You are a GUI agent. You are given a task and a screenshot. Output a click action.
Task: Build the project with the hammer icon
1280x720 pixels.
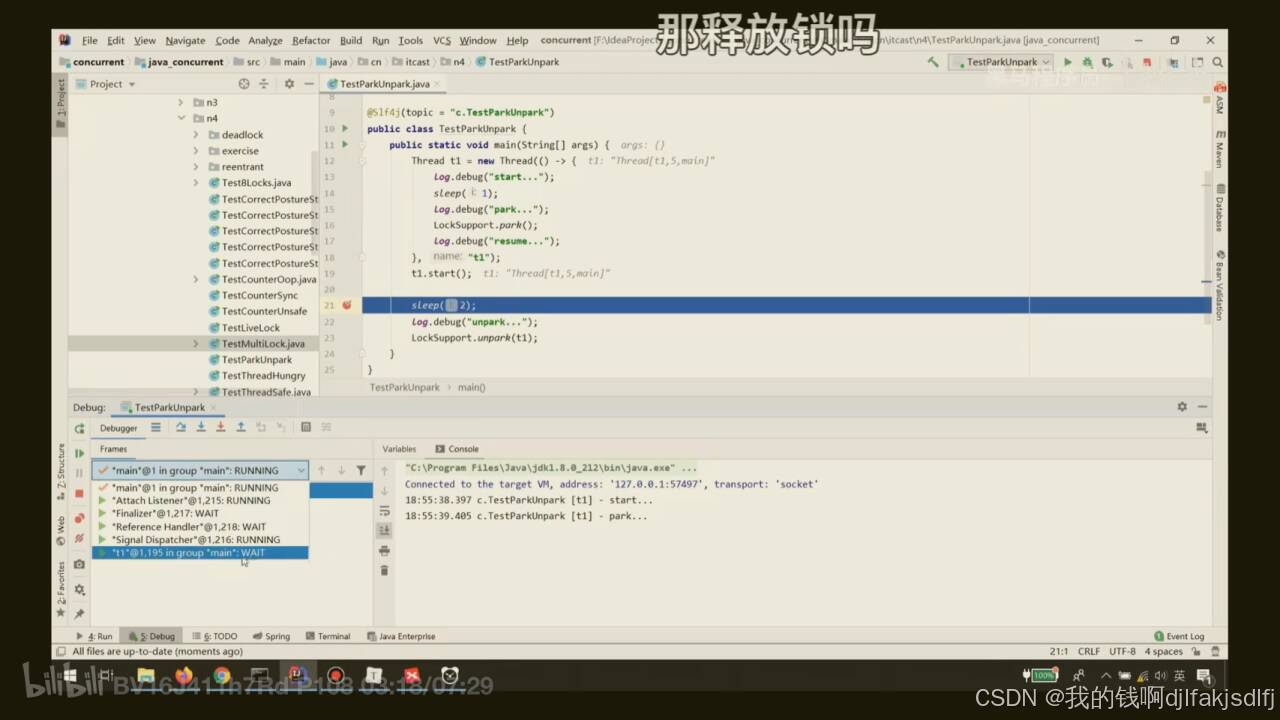933,62
